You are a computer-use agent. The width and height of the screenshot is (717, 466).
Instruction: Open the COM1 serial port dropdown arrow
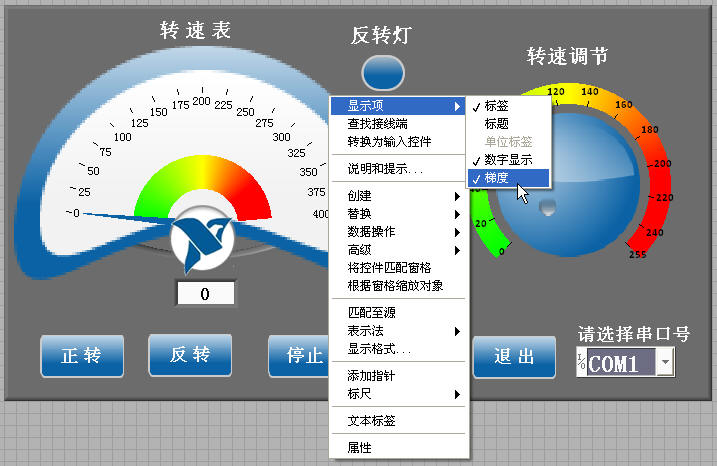(666, 362)
